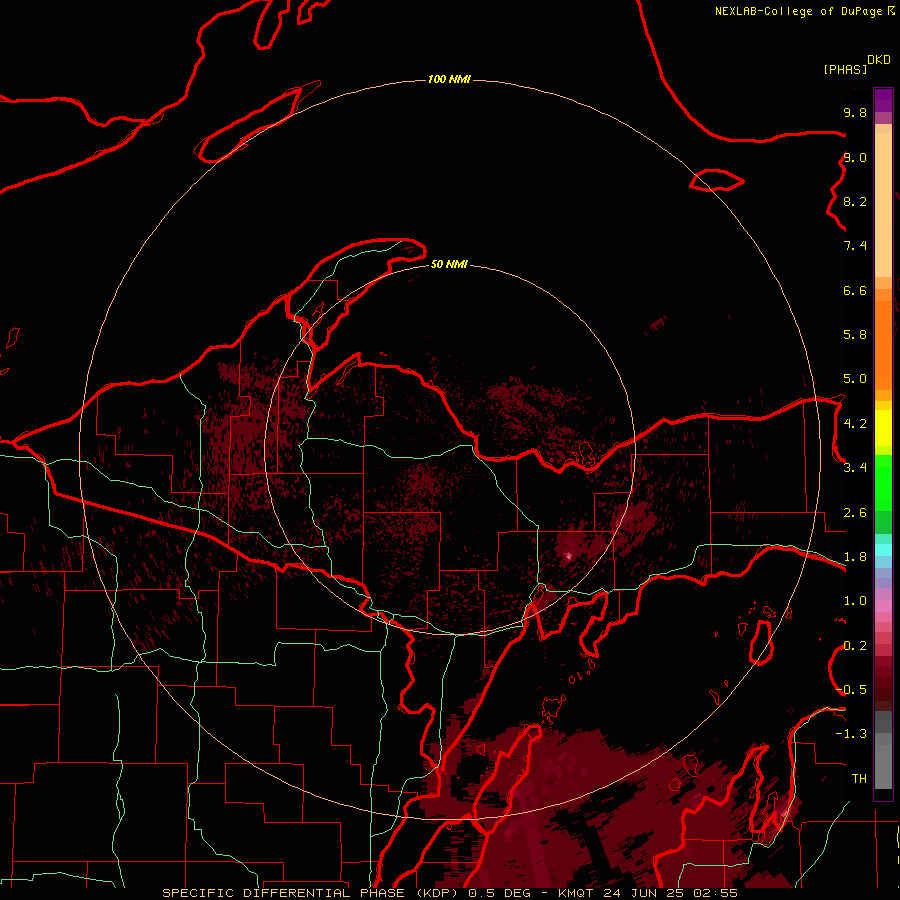Click the 3.4 legend value
The height and width of the screenshot is (900, 900).
point(855,468)
